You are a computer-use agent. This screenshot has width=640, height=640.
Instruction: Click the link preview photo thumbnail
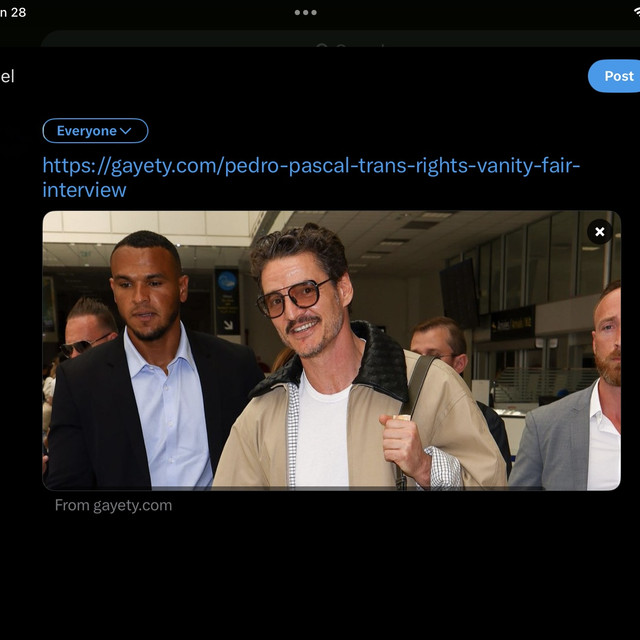pyautogui.click(x=331, y=350)
